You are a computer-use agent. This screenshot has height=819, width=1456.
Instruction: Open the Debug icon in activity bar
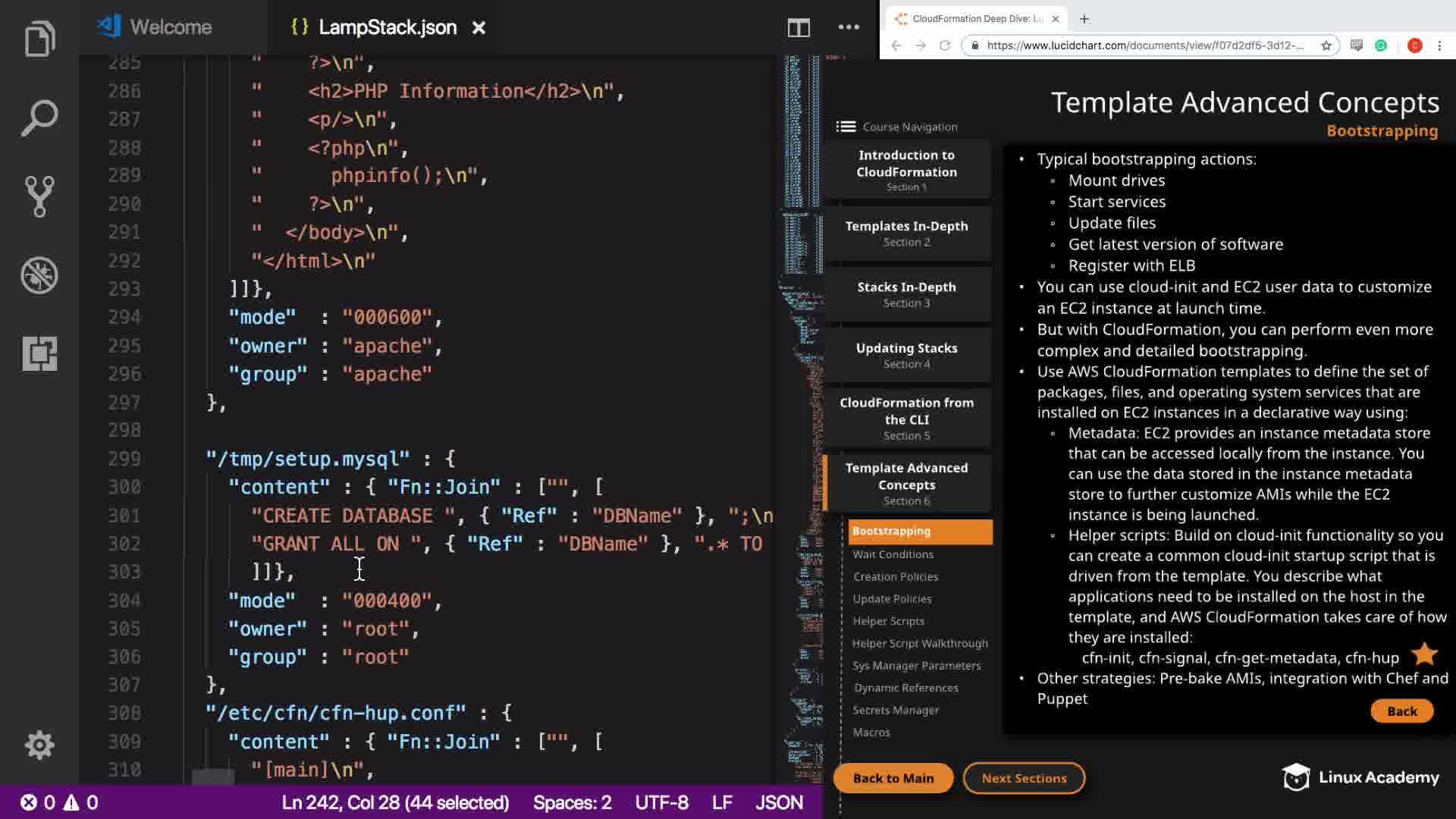coord(39,275)
